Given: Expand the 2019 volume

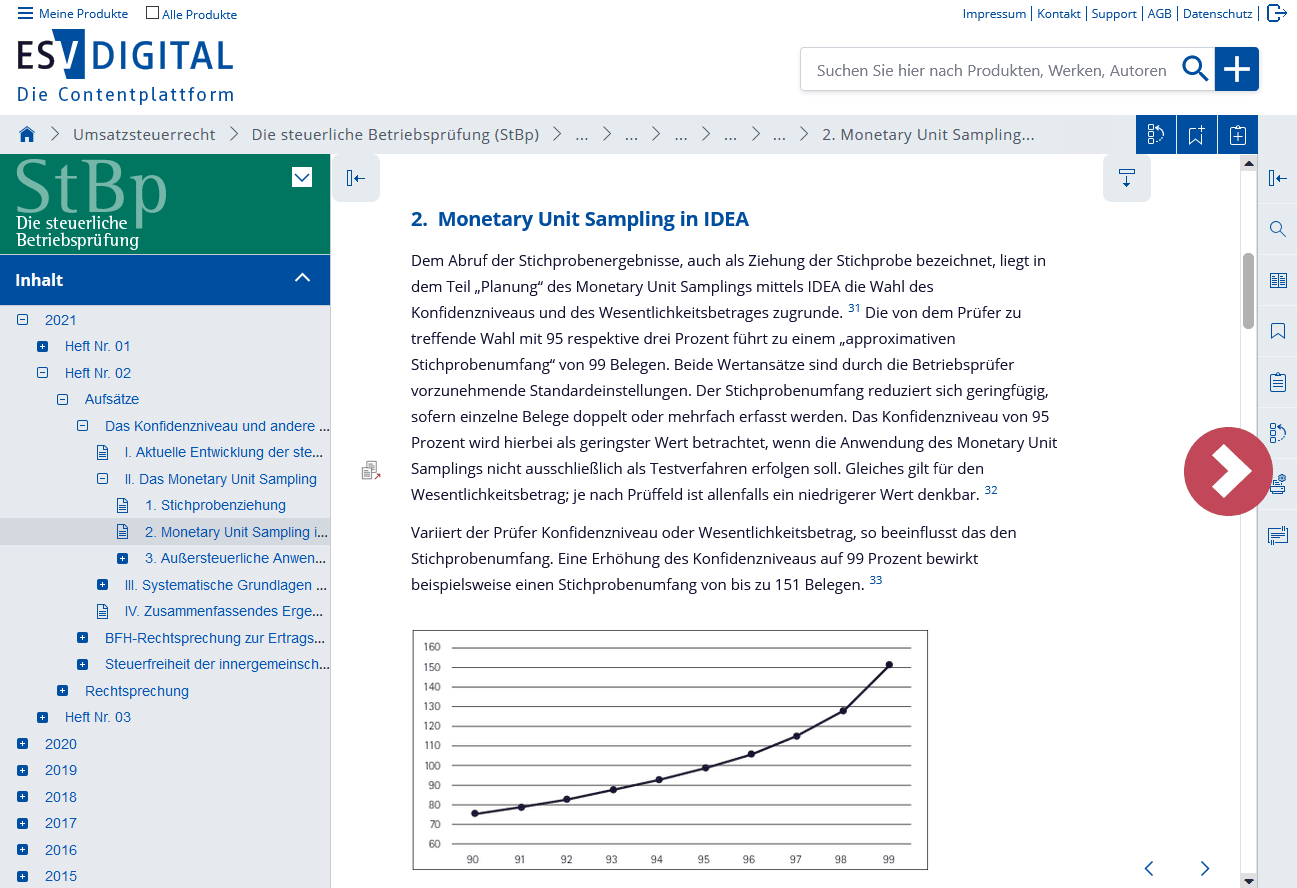Looking at the screenshot, I should point(23,770).
